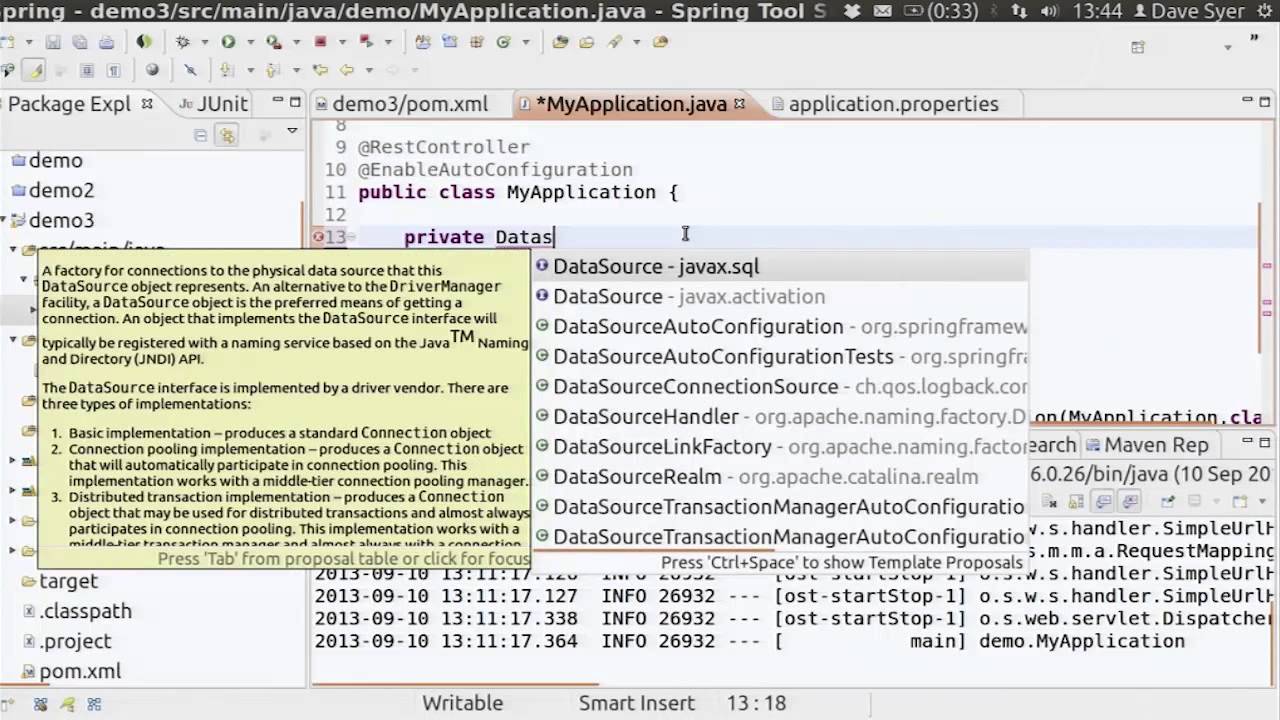Image resolution: width=1280 pixels, height=720 pixels.
Task: Click the Save All toolbar icon
Action: pos(80,43)
